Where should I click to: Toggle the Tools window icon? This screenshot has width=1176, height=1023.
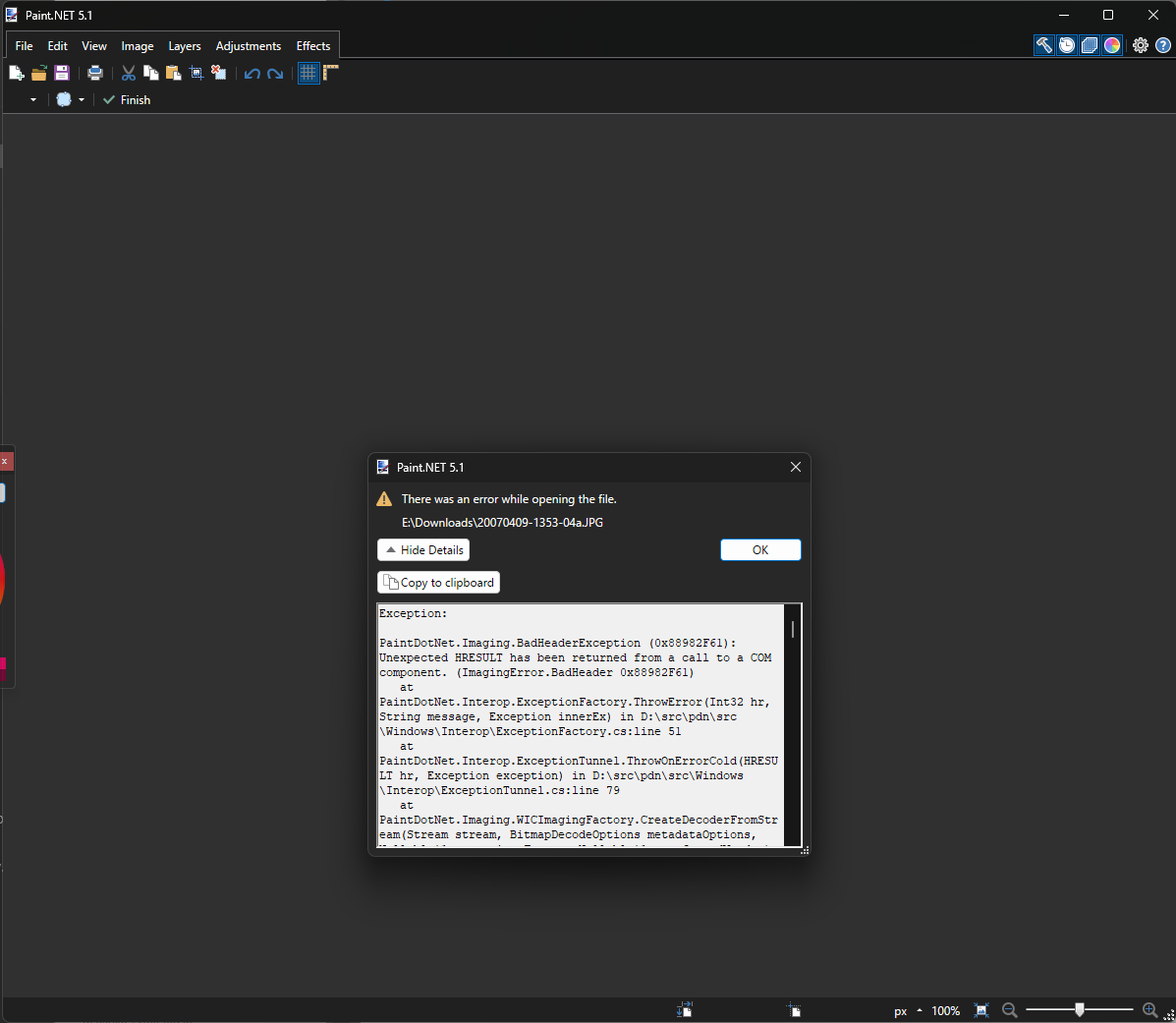[x=1044, y=46]
